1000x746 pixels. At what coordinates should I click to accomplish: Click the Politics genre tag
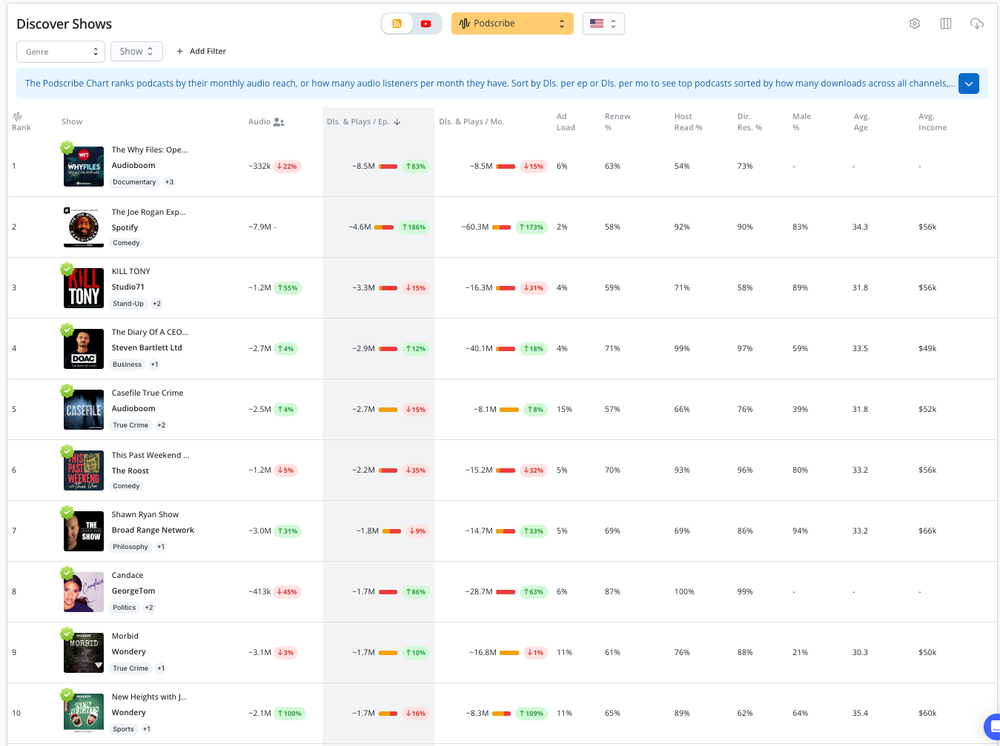point(124,607)
